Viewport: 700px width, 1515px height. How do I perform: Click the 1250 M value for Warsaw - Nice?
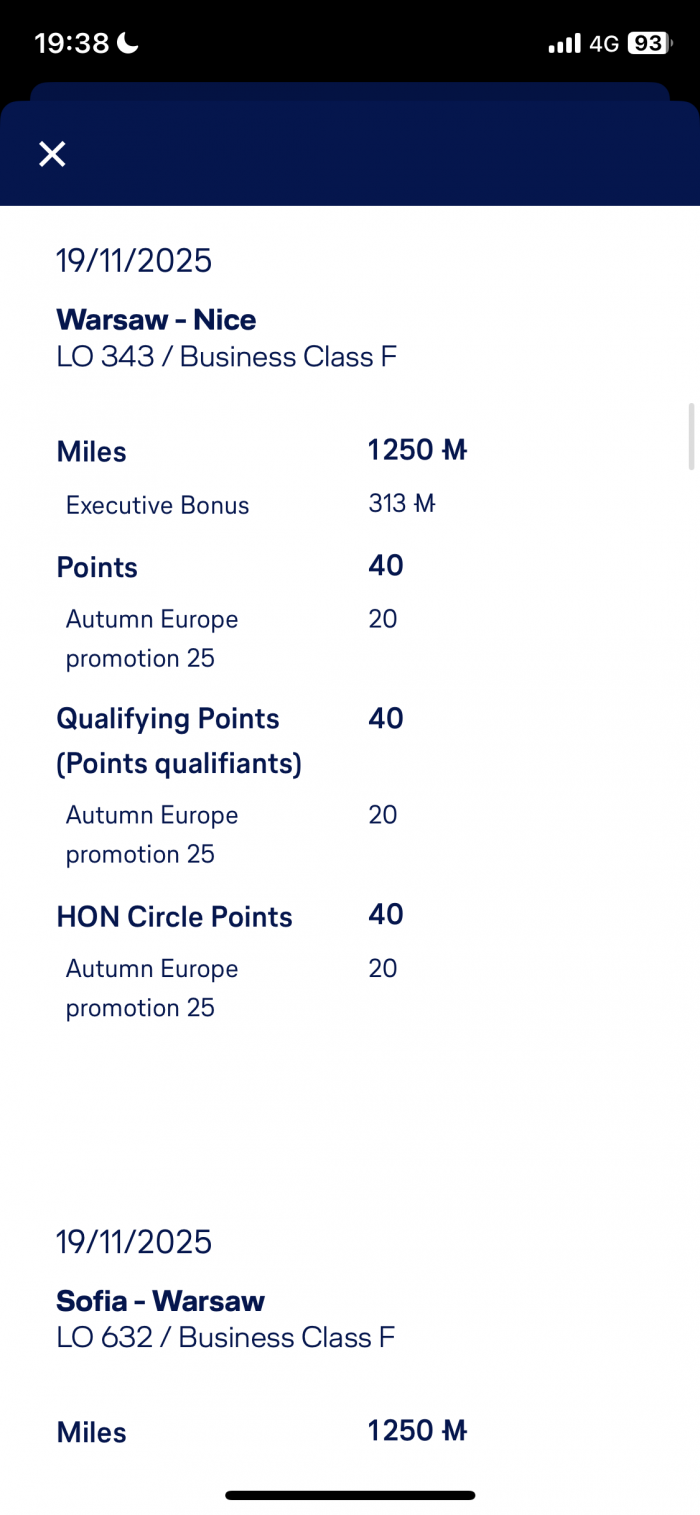[x=417, y=451]
